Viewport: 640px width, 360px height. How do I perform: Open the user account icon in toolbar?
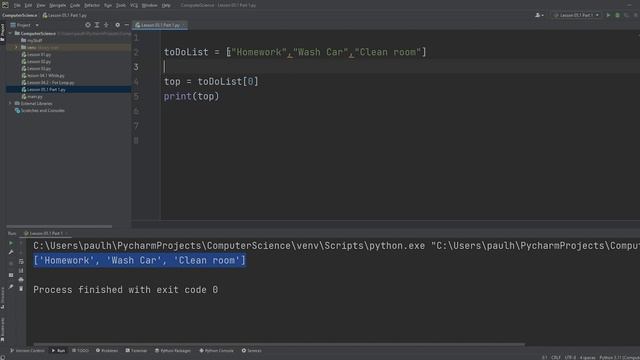(x=539, y=15)
